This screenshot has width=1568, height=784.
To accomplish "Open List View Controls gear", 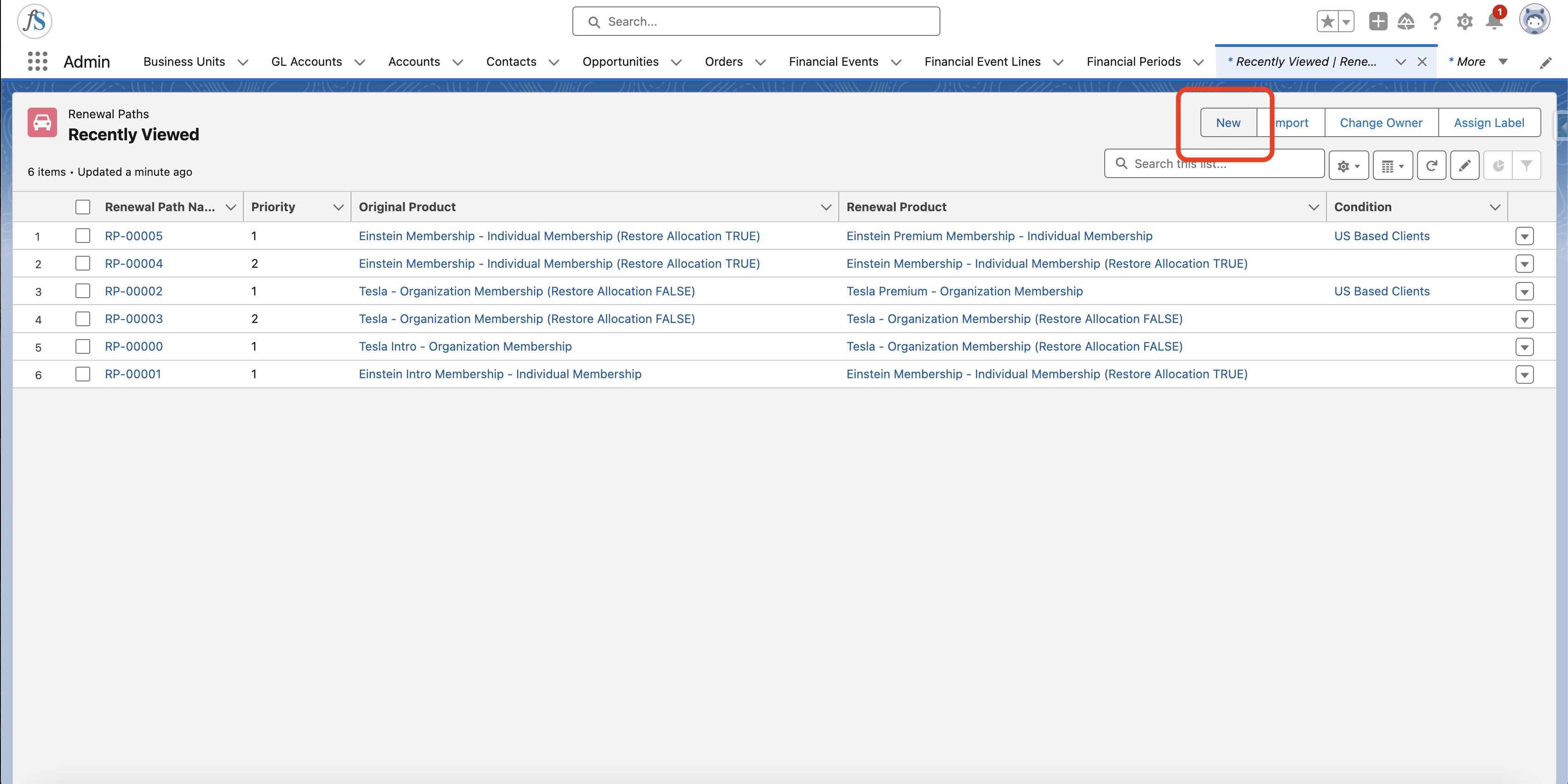I will point(1348,166).
